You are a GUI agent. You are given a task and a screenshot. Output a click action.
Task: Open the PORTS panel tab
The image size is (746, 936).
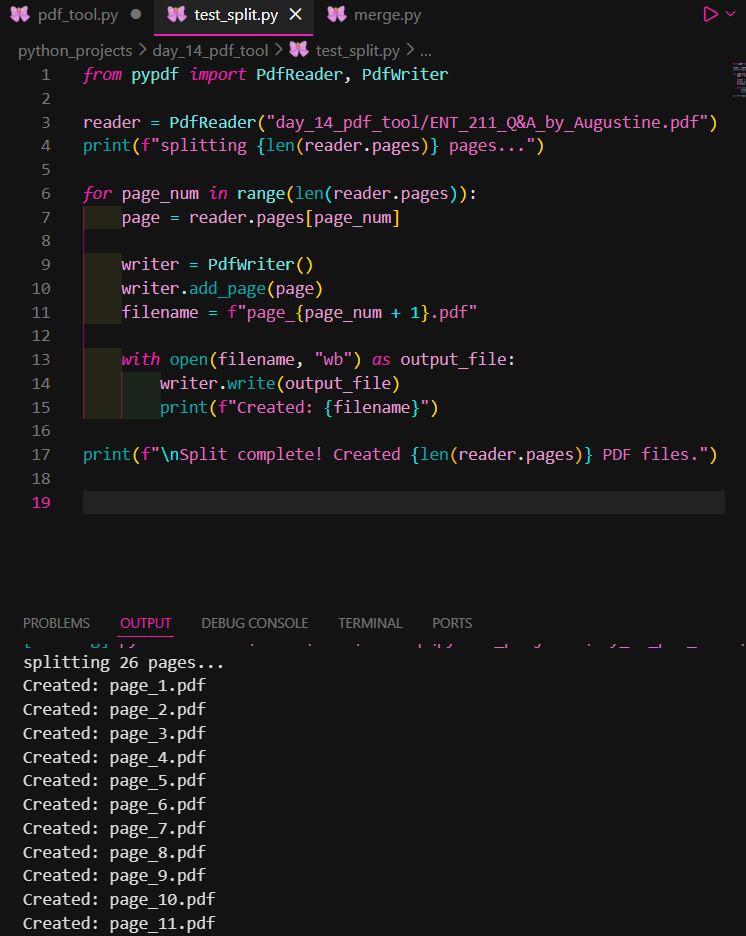click(x=452, y=623)
